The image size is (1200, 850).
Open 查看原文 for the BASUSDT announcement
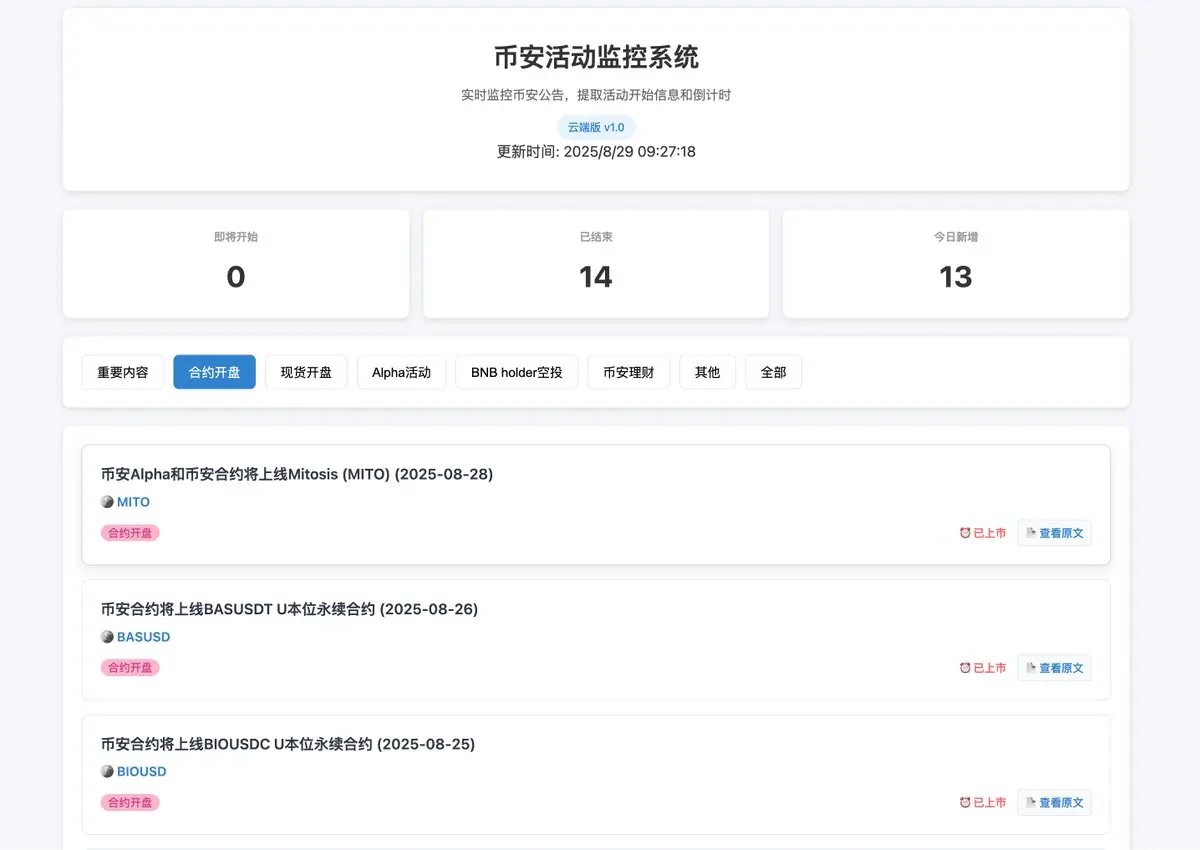[1054, 668]
